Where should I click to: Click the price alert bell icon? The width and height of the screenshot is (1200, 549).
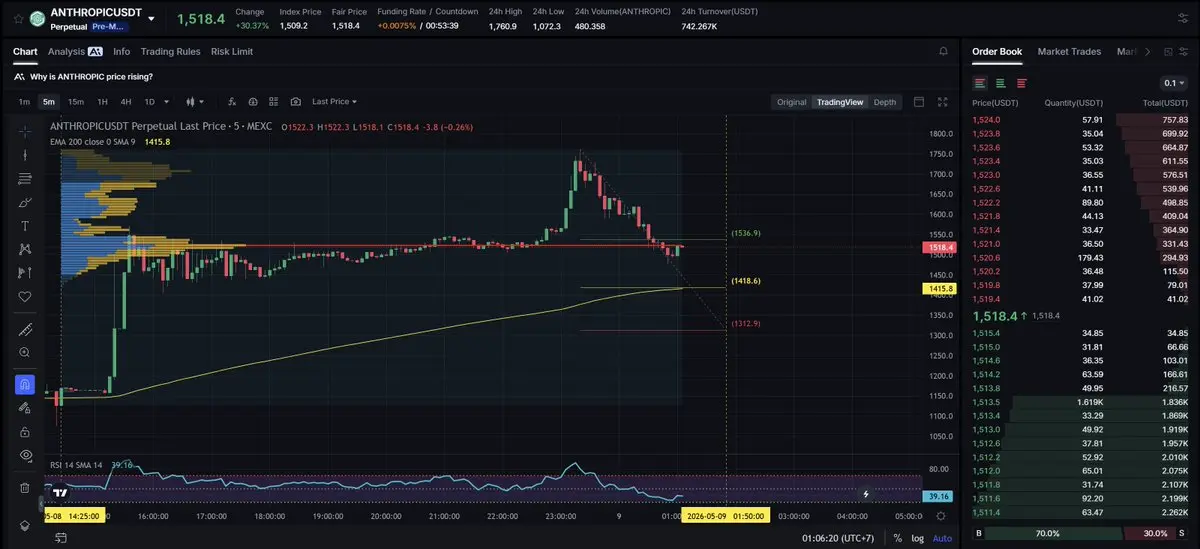pyautogui.click(x=944, y=51)
